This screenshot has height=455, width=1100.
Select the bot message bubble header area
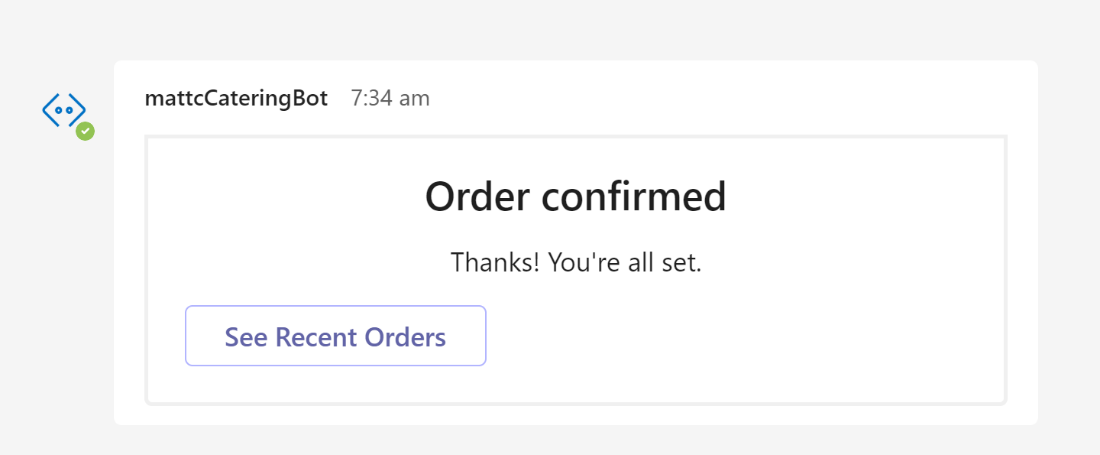coord(575,99)
